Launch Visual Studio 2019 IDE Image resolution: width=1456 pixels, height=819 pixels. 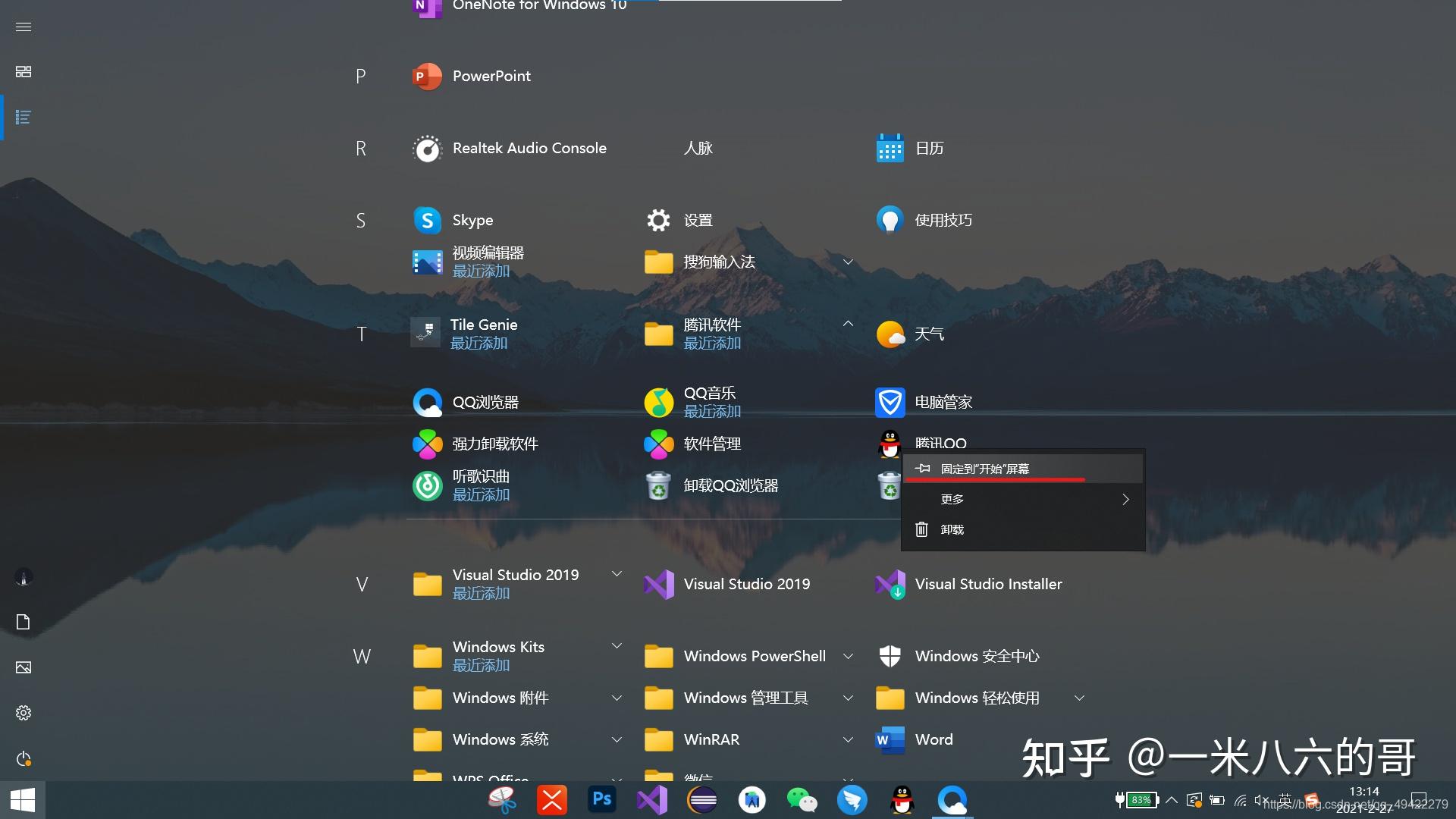click(746, 583)
